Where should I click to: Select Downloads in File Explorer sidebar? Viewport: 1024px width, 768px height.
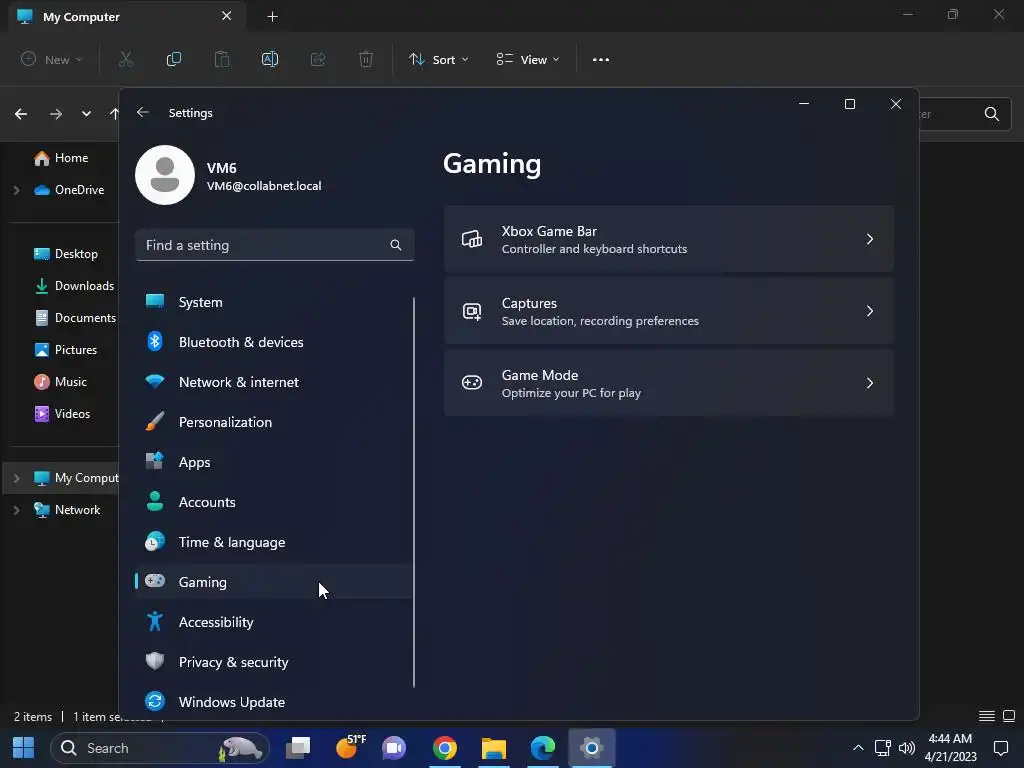point(74,286)
